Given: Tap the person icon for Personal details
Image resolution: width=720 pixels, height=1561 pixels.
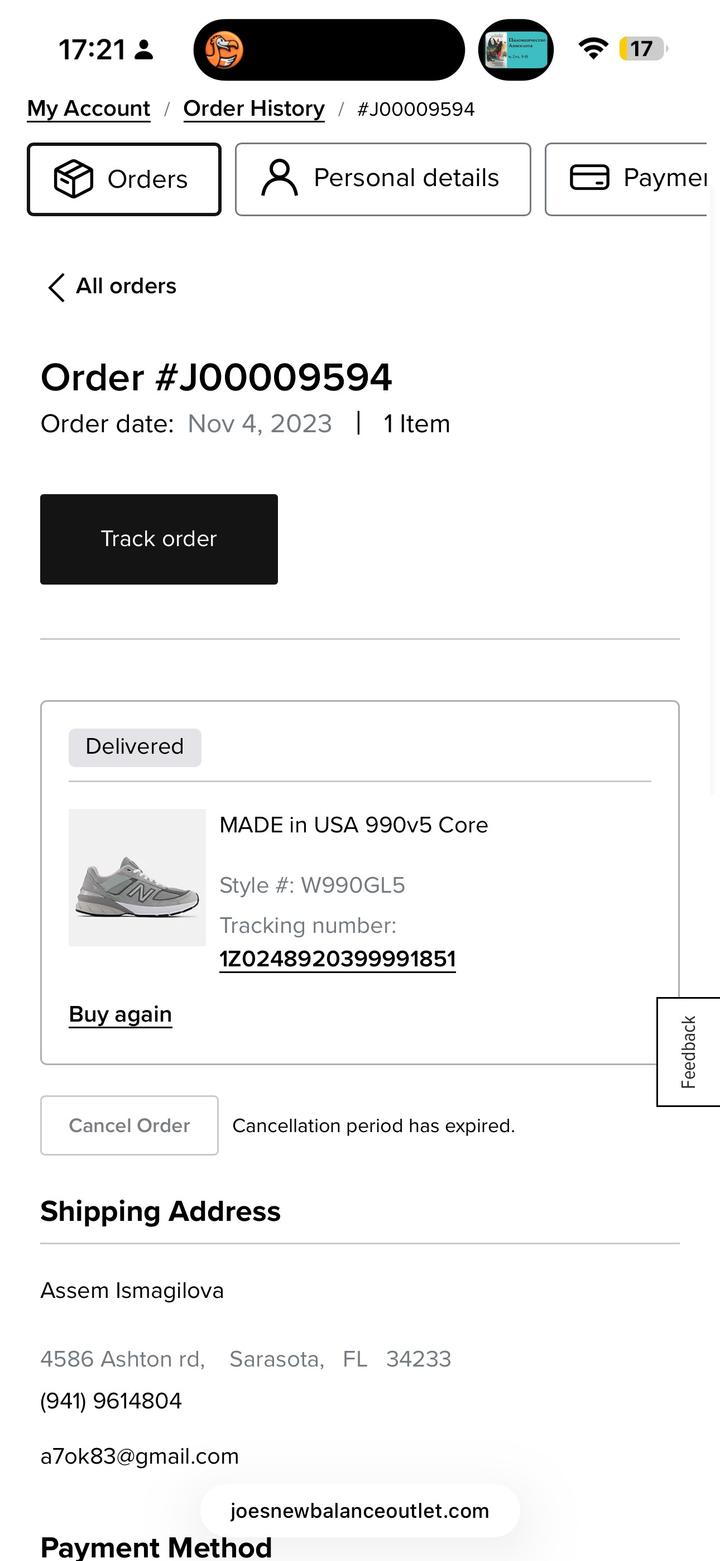Looking at the screenshot, I should tap(279, 178).
